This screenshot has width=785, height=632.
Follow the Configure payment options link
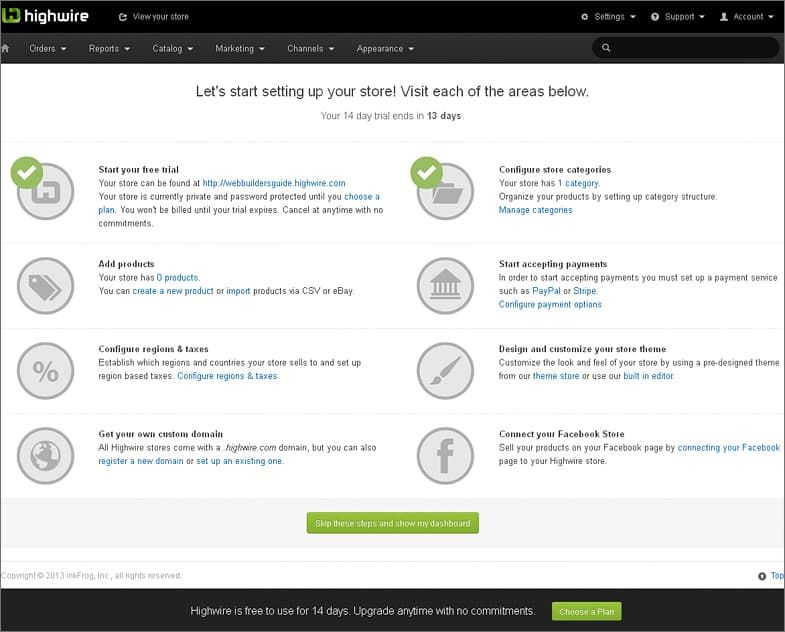(x=550, y=304)
